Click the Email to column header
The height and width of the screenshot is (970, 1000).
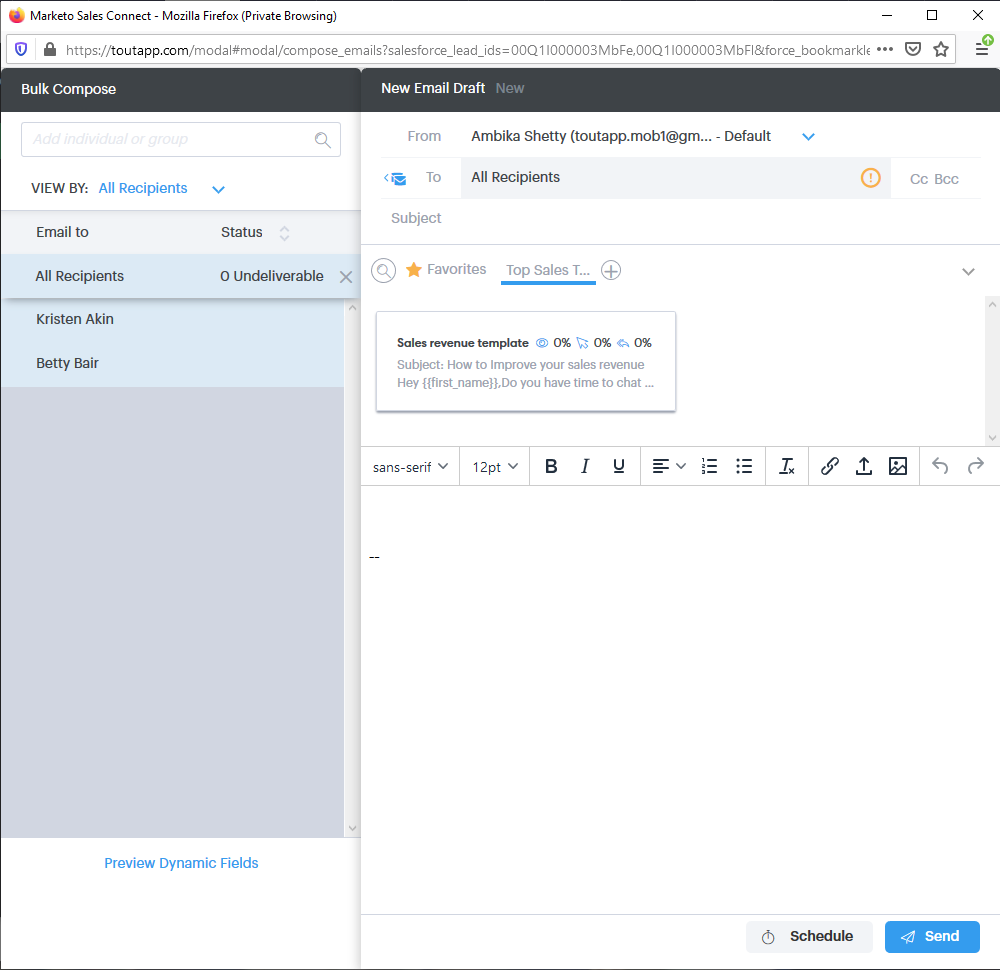tap(62, 232)
